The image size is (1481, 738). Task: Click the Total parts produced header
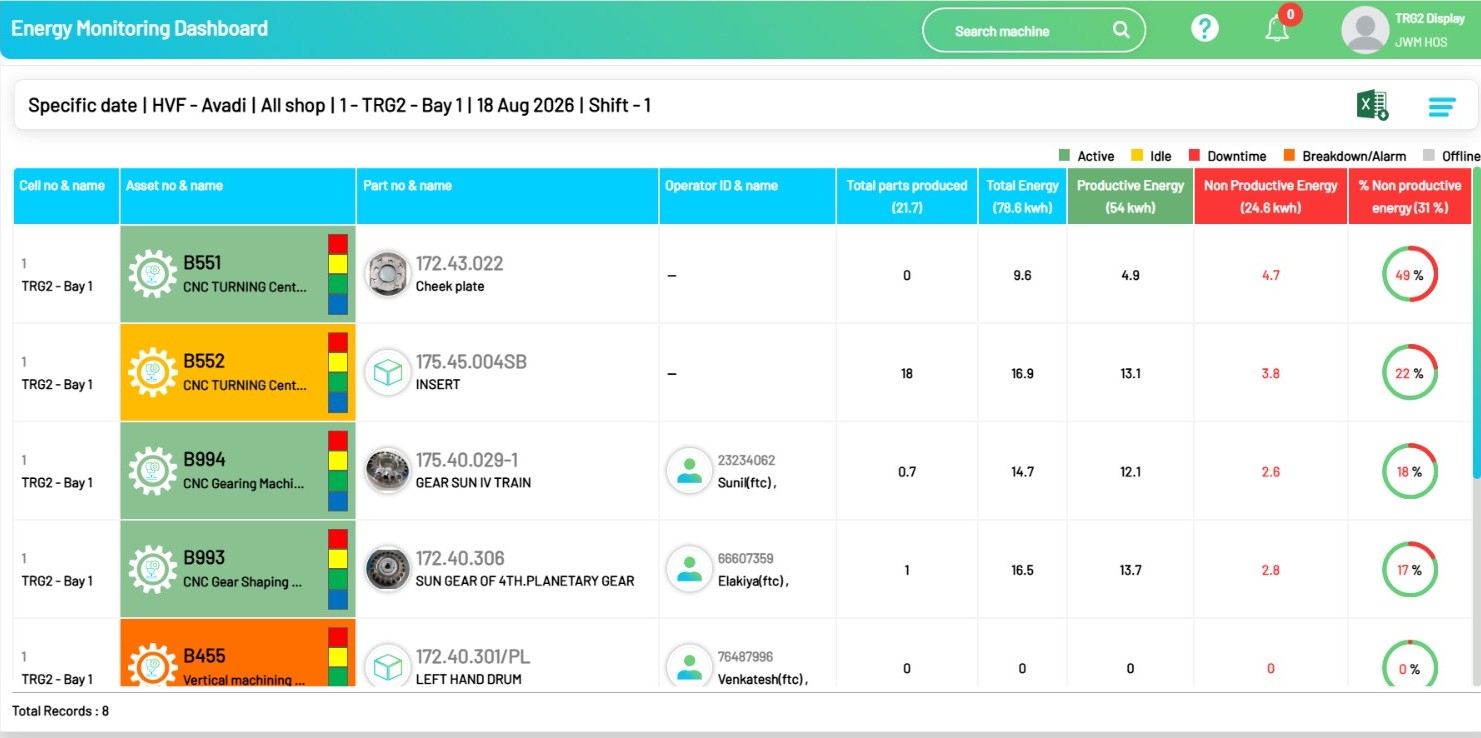click(x=907, y=196)
